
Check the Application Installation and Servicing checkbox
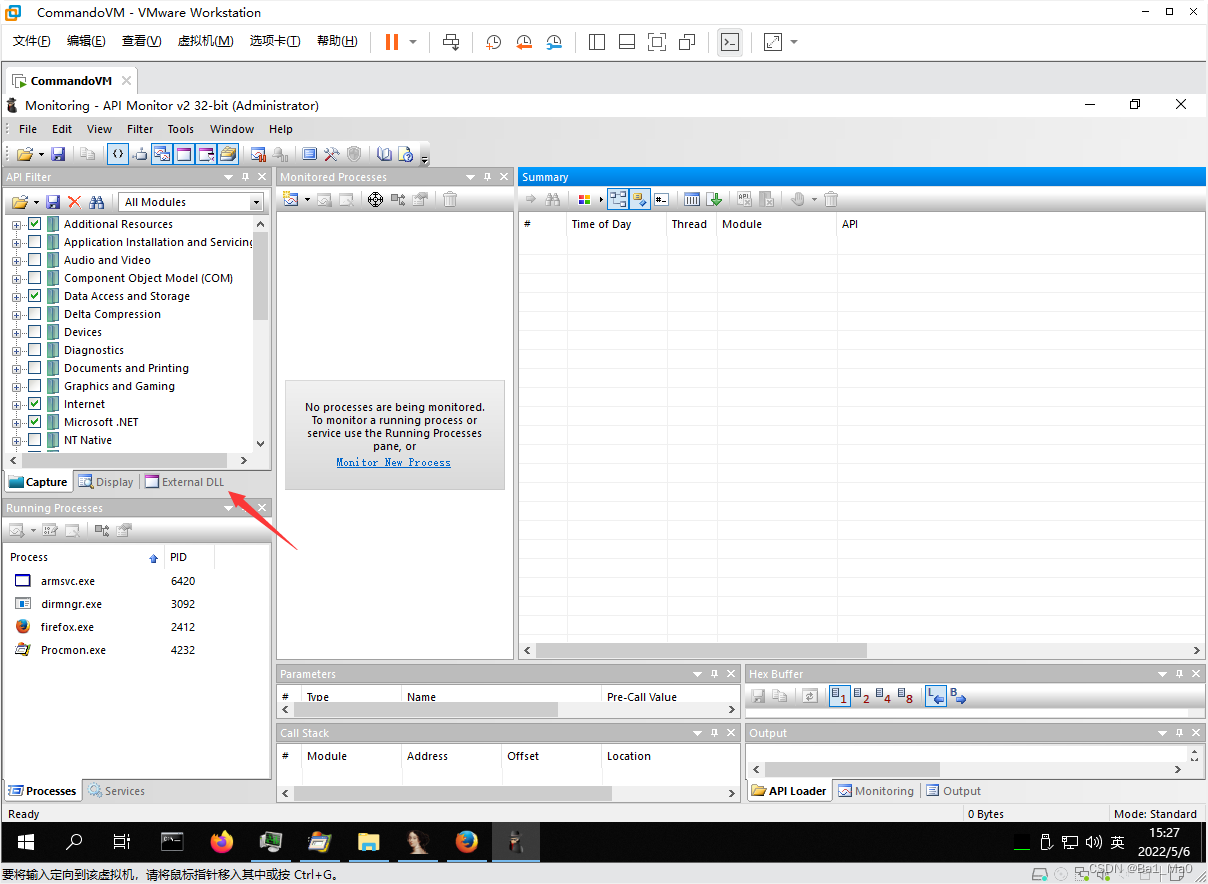coord(35,242)
